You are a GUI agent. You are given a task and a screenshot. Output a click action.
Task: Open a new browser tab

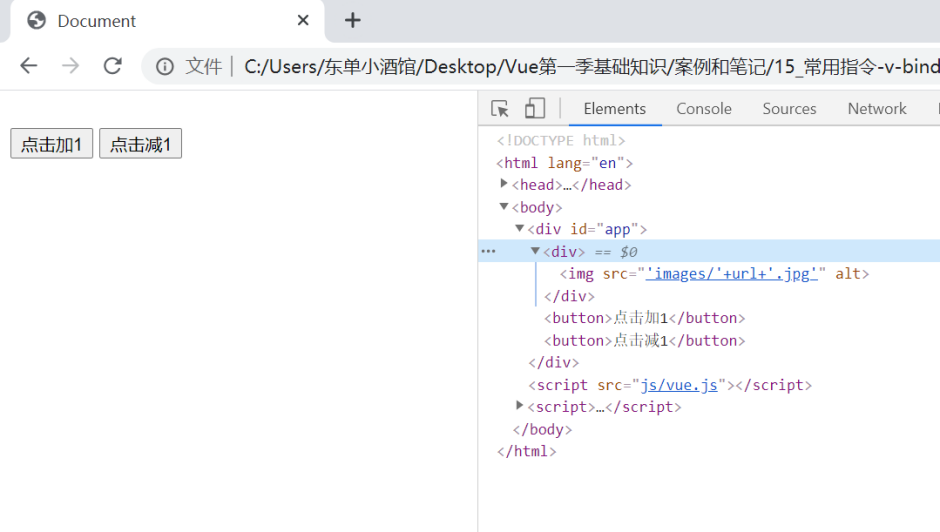352,20
